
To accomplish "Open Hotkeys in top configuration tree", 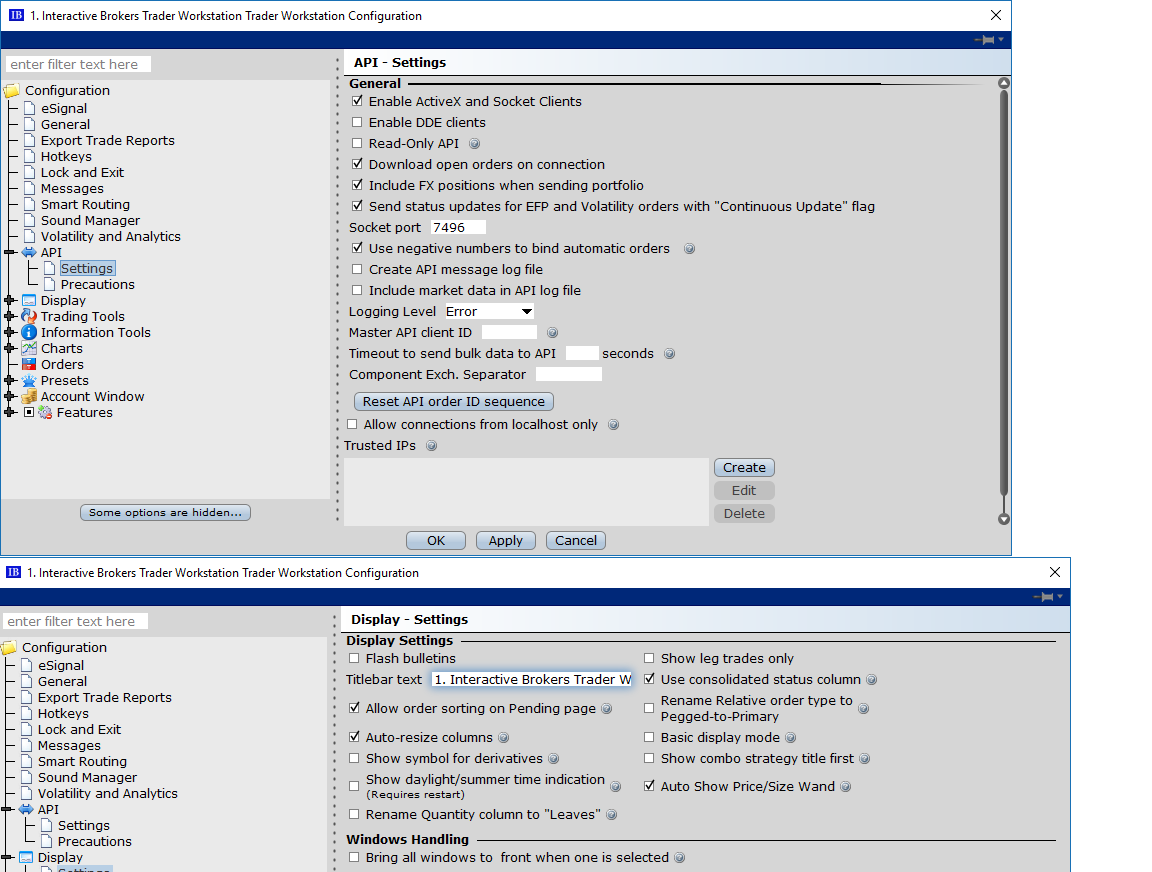I will [x=66, y=156].
